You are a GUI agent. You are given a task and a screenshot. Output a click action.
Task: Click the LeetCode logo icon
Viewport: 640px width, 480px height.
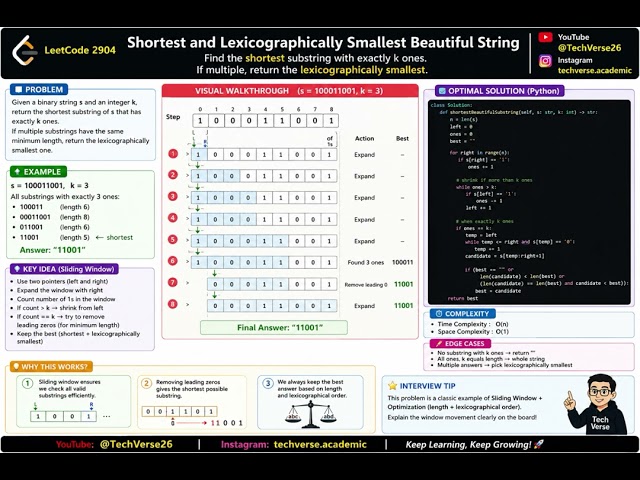coord(24,51)
